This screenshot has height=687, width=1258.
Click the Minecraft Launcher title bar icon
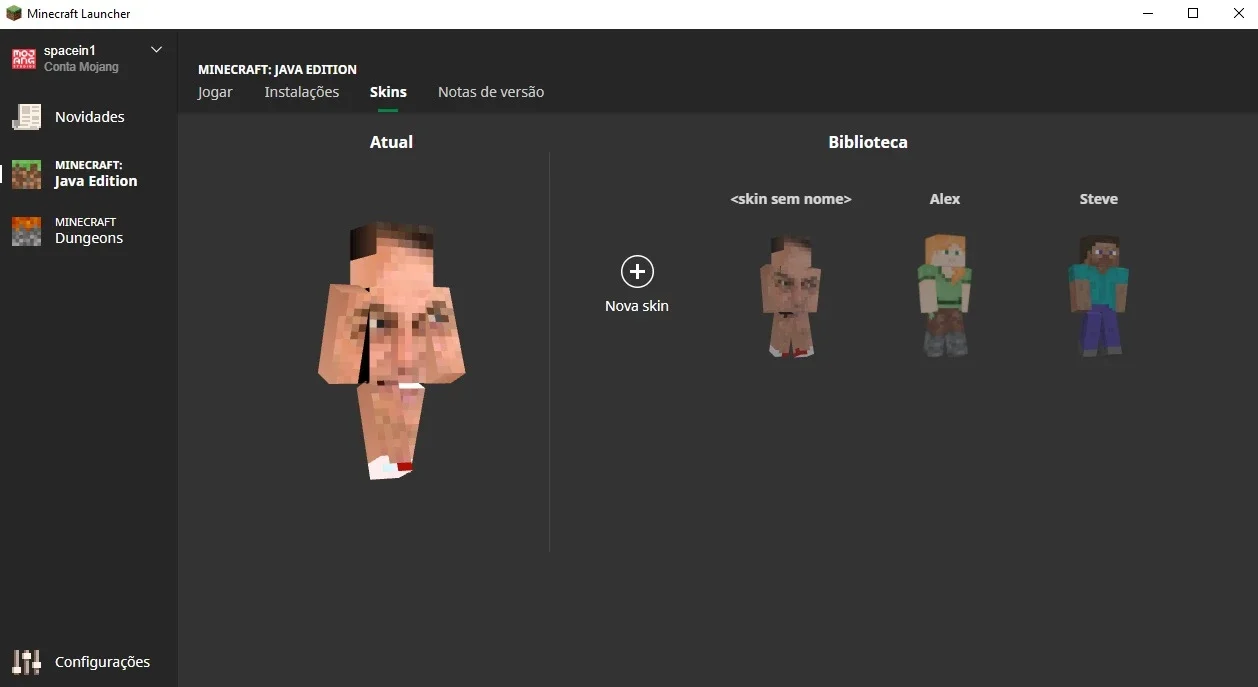[x=14, y=14]
